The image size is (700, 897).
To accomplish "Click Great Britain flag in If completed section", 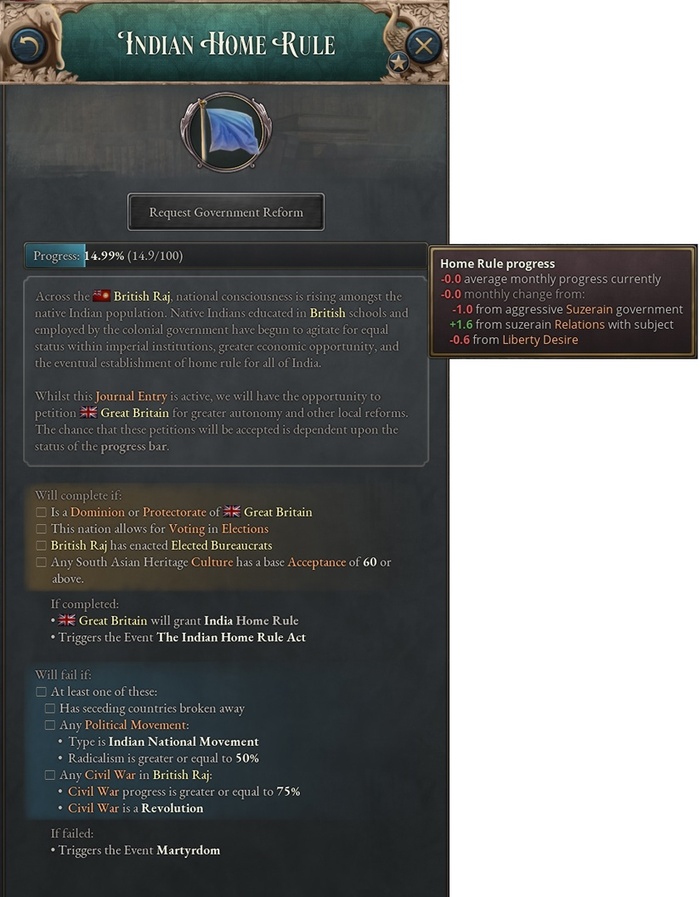I will (67, 620).
